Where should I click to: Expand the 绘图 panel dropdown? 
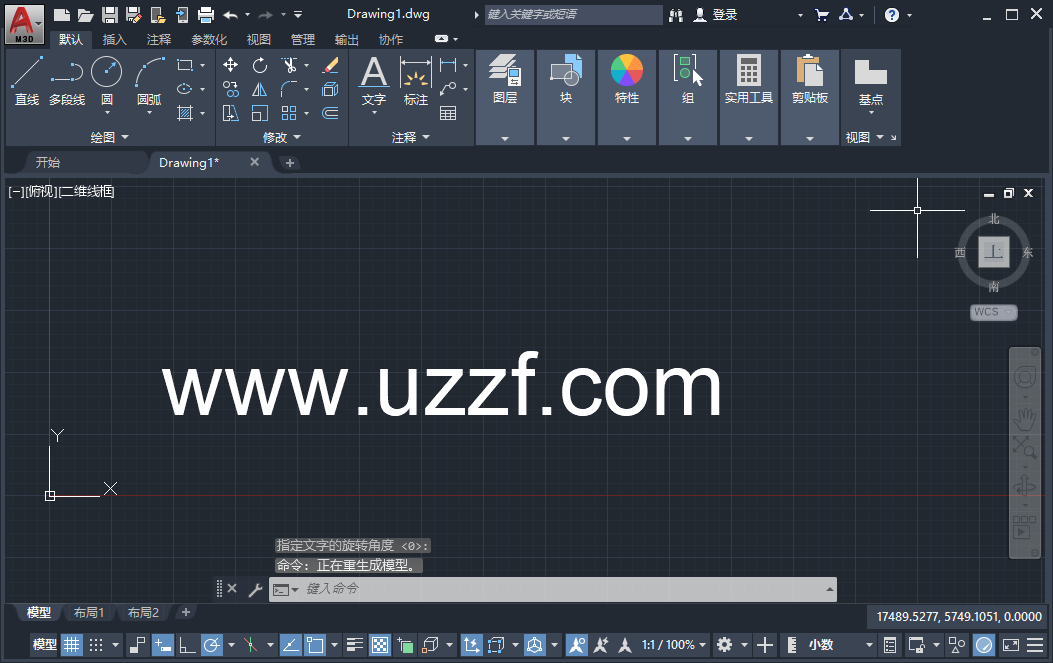point(112,137)
